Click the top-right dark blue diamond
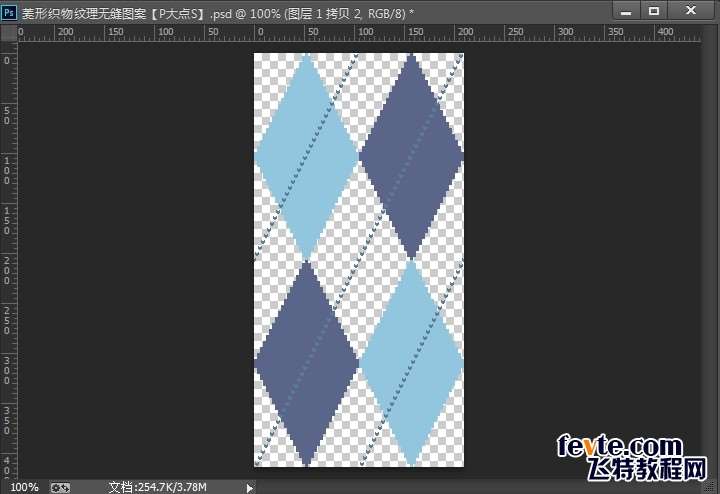 click(411, 157)
